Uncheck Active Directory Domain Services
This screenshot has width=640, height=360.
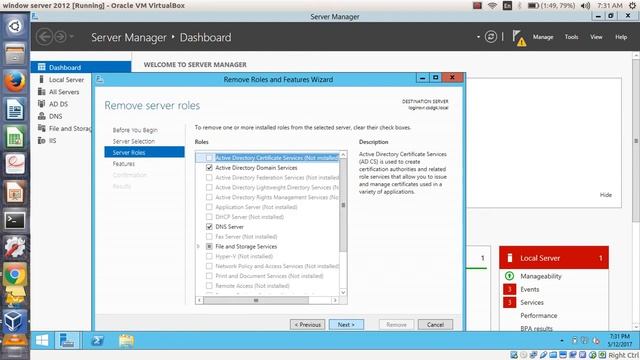coord(209,167)
